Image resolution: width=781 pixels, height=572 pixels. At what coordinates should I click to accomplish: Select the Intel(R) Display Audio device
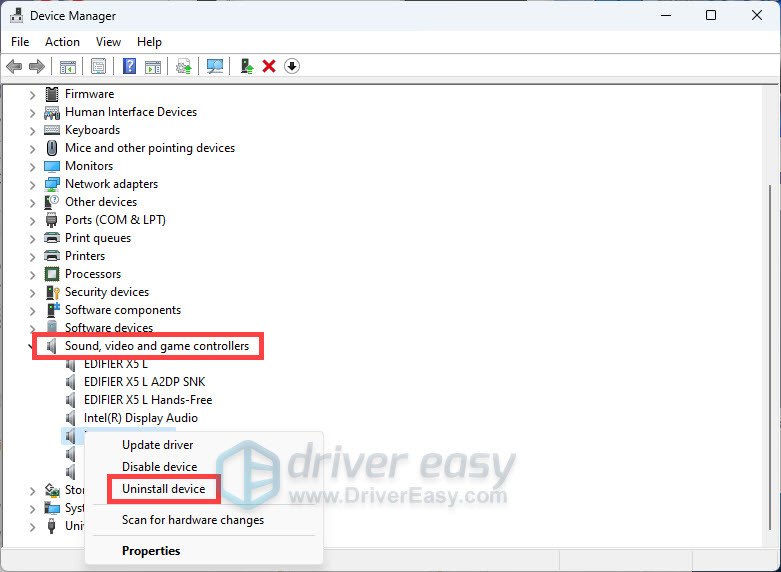(x=141, y=418)
